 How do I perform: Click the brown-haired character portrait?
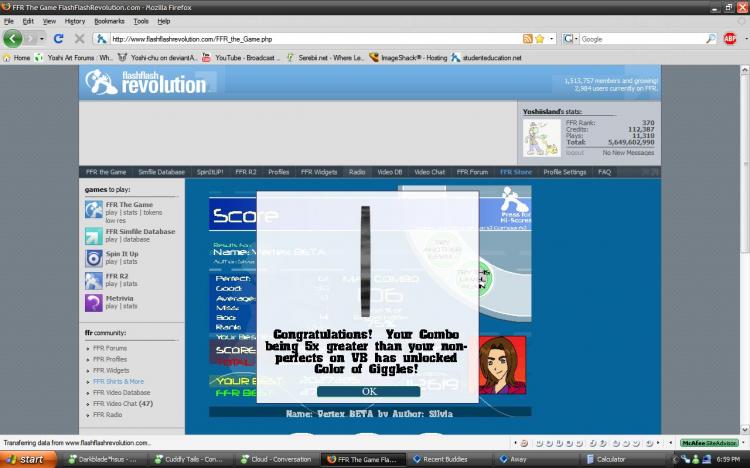coord(502,365)
